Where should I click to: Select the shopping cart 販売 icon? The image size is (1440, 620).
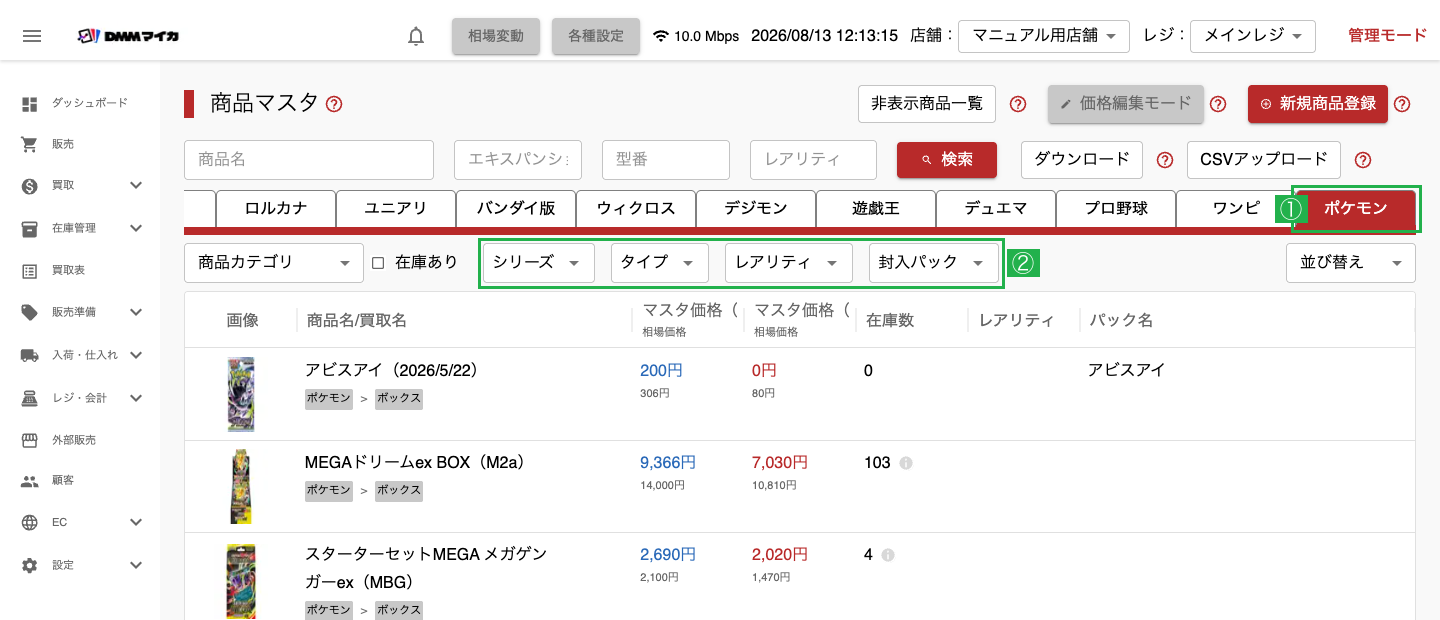tap(30, 144)
